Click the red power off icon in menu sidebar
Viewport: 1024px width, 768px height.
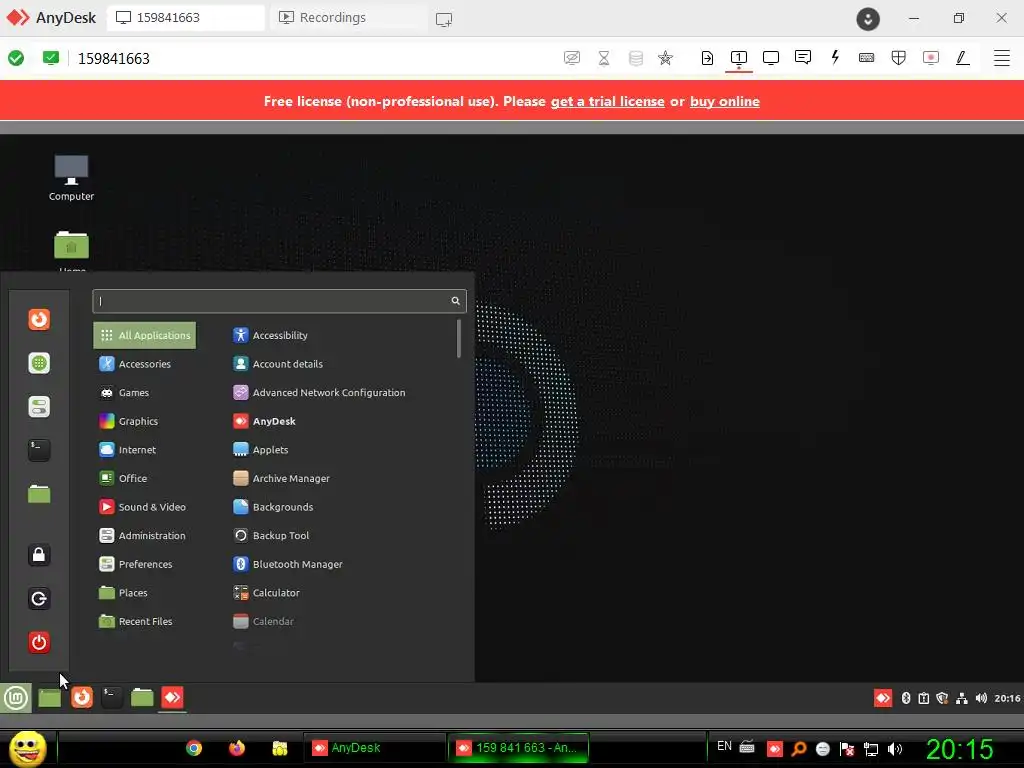pyautogui.click(x=39, y=643)
